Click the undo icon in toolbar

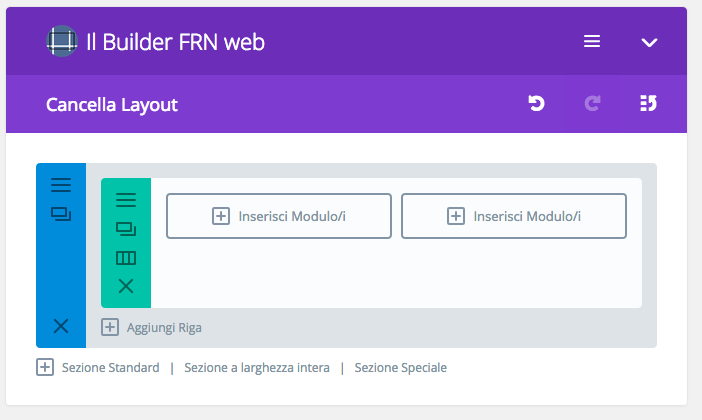pos(536,103)
